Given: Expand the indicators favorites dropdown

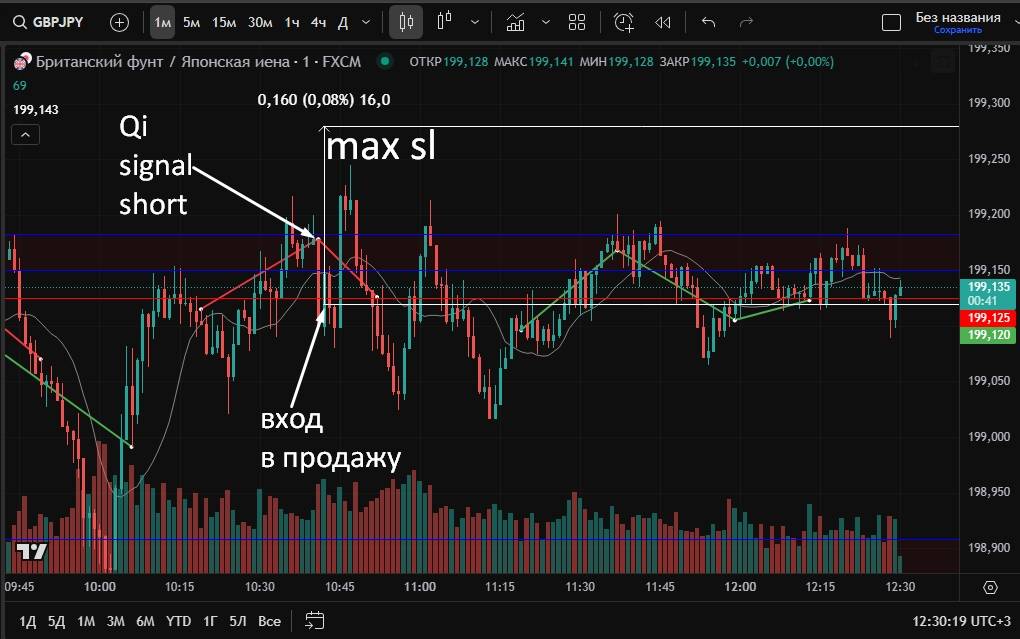Looking at the screenshot, I should tap(546, 23).
